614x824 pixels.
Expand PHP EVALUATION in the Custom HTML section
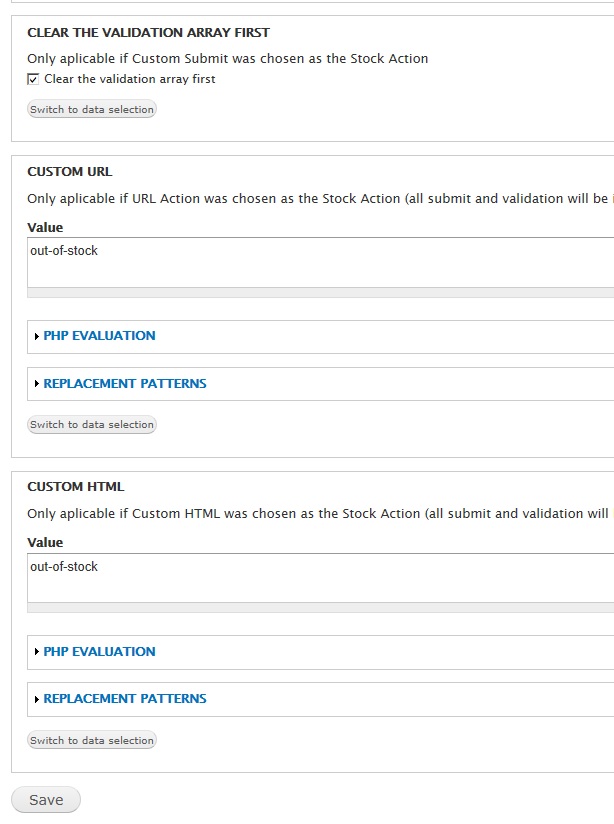pyautogui.click(x=97, y=652)
